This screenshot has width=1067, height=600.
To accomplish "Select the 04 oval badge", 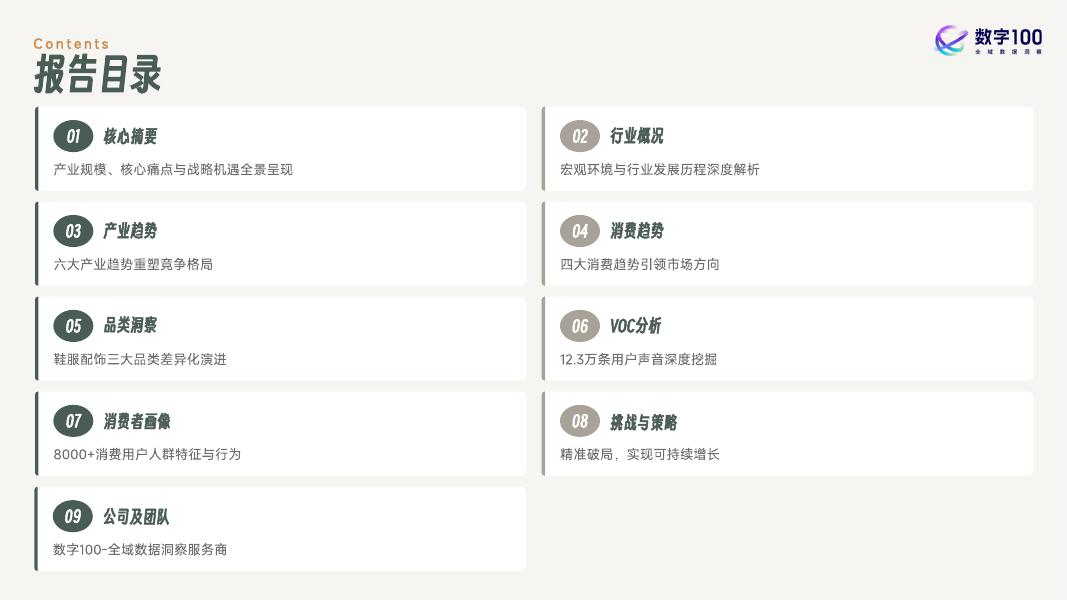I will (x=580, y=231).
